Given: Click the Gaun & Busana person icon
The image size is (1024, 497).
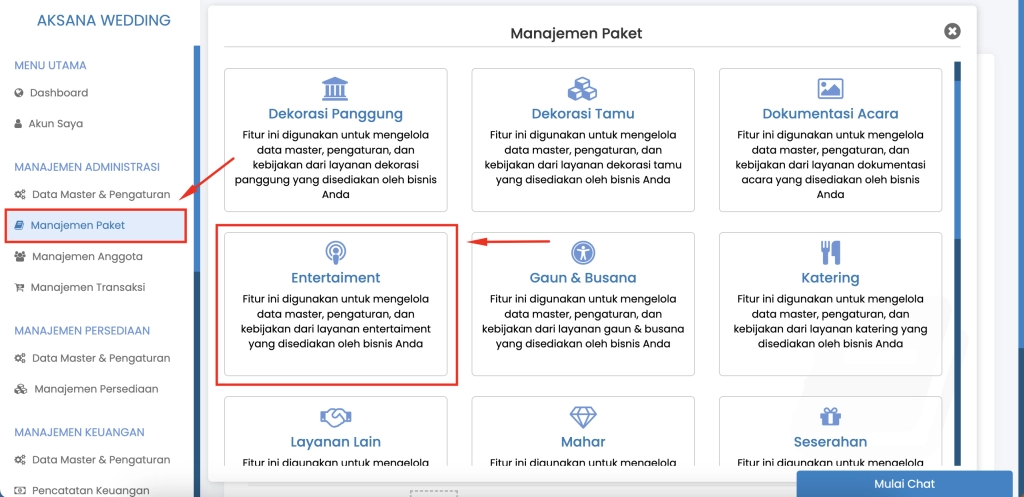Looking at the screenshot, I should point(582,252).
